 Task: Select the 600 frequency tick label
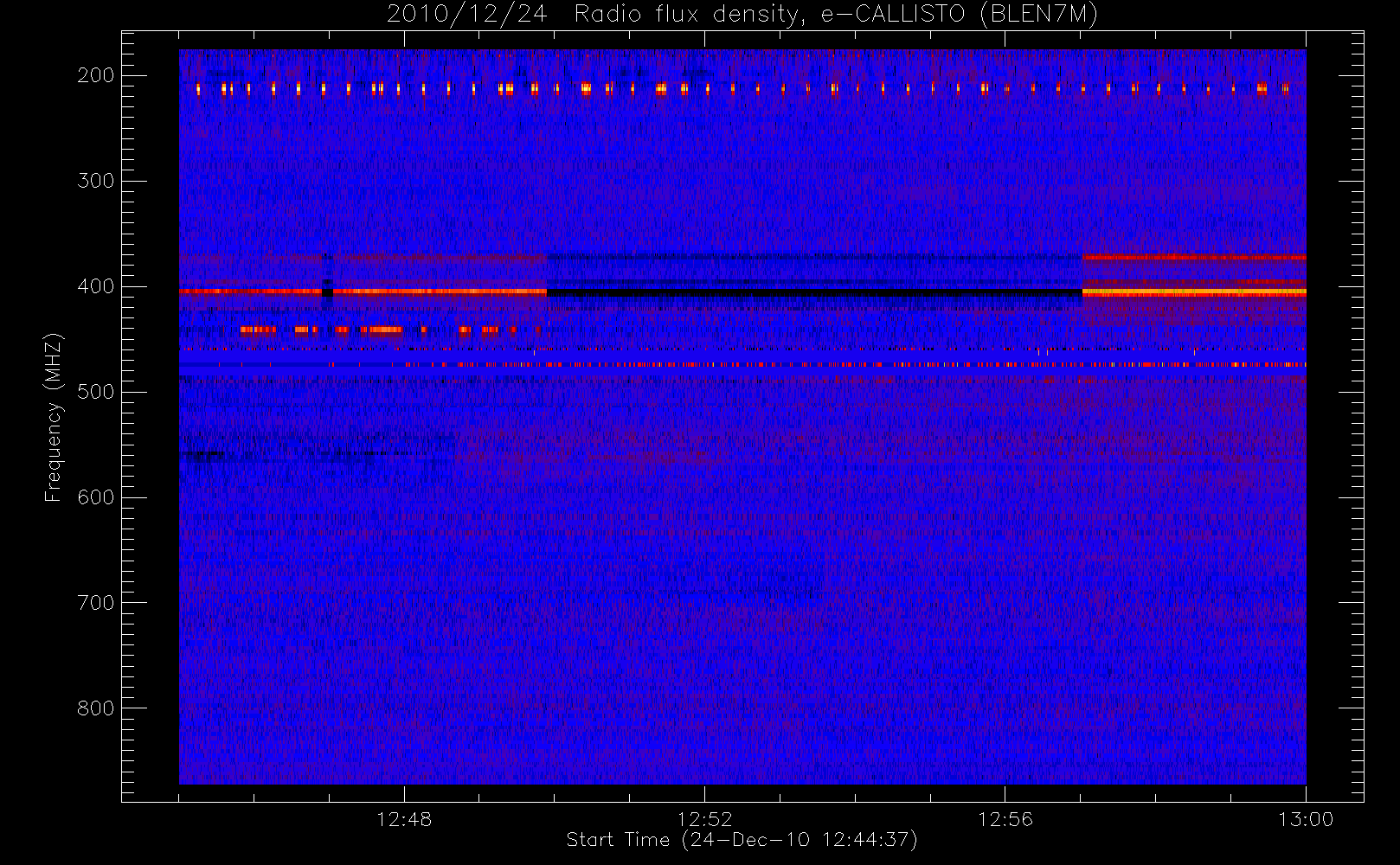coord(96,497)
